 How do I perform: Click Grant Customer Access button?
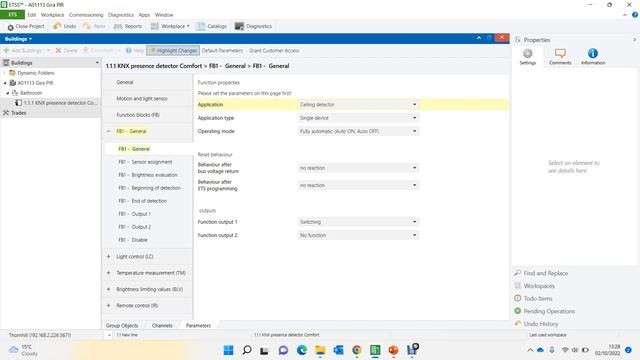point(274,51)
